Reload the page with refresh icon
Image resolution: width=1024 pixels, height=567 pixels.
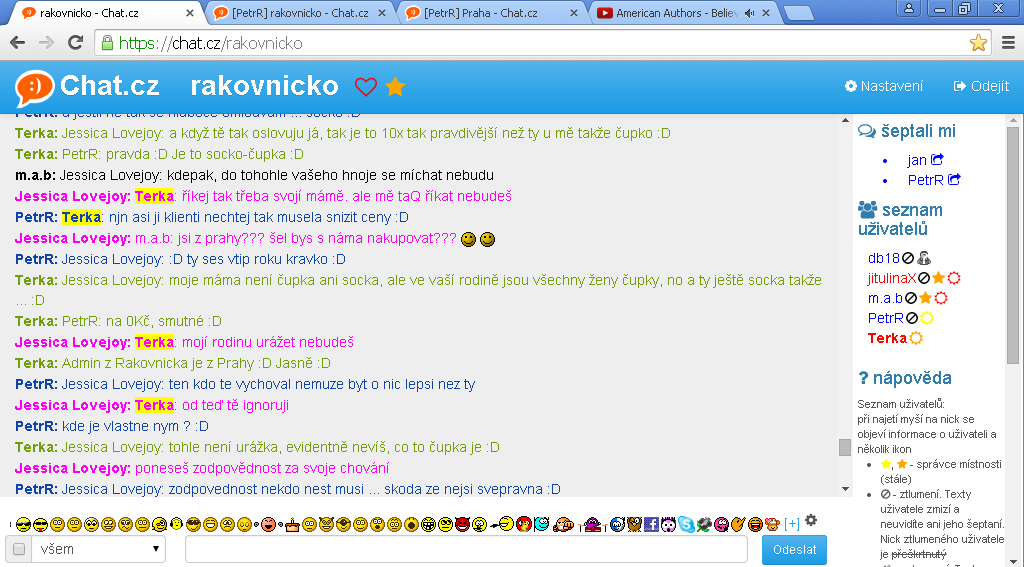point(76,43)
